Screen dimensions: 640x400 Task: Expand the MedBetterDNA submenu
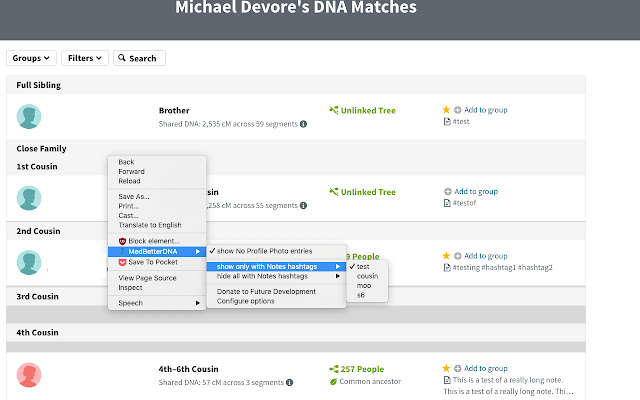point(157,251)
